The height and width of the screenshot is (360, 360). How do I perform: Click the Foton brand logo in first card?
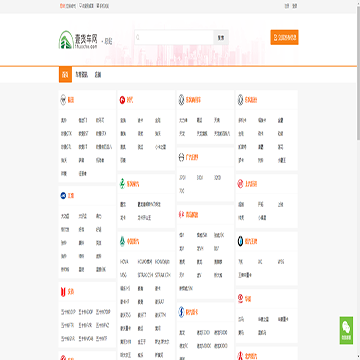click(x=64, y=100)
